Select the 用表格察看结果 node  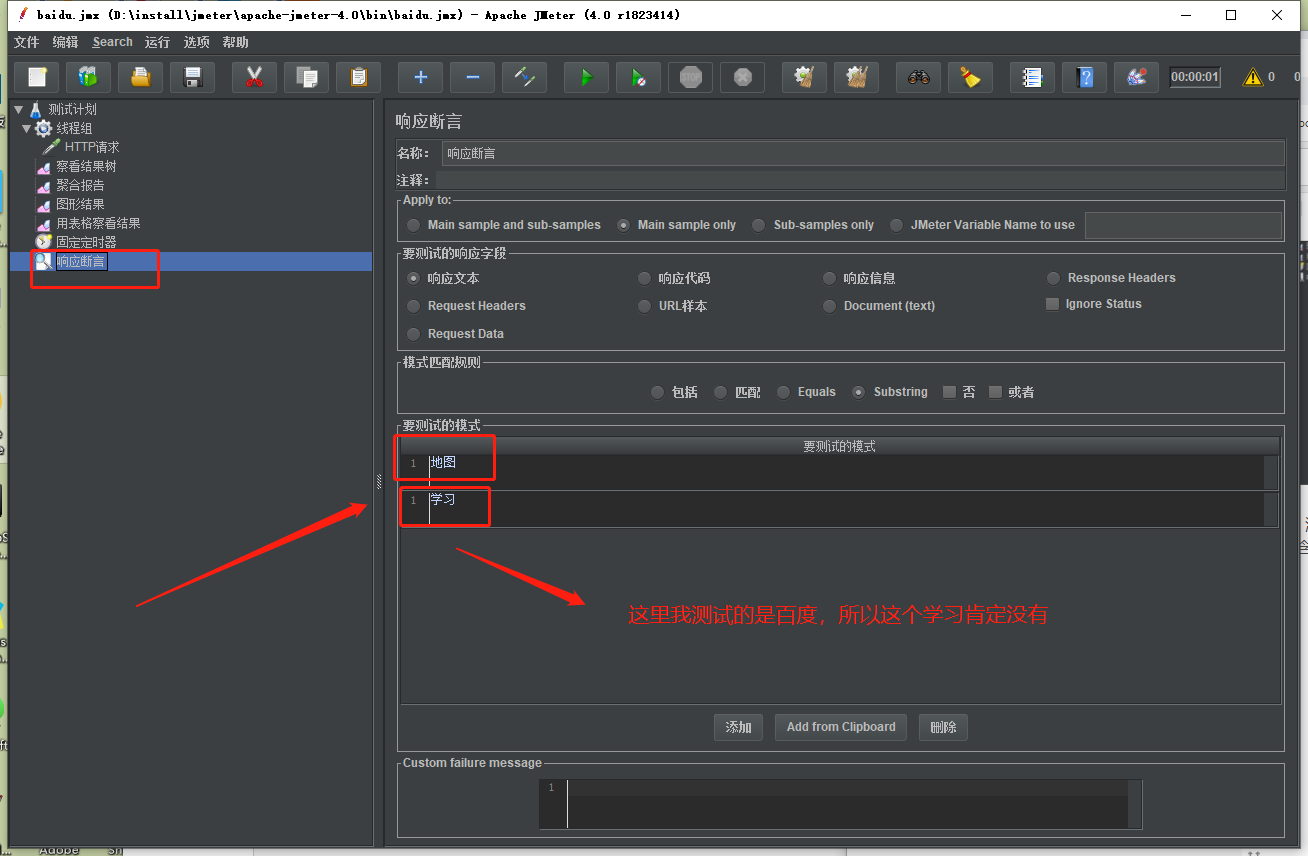click(x=98, y=223)
